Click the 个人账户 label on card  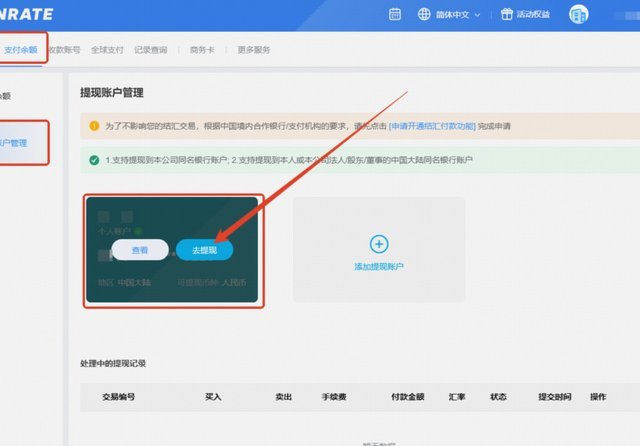point(114,231)
